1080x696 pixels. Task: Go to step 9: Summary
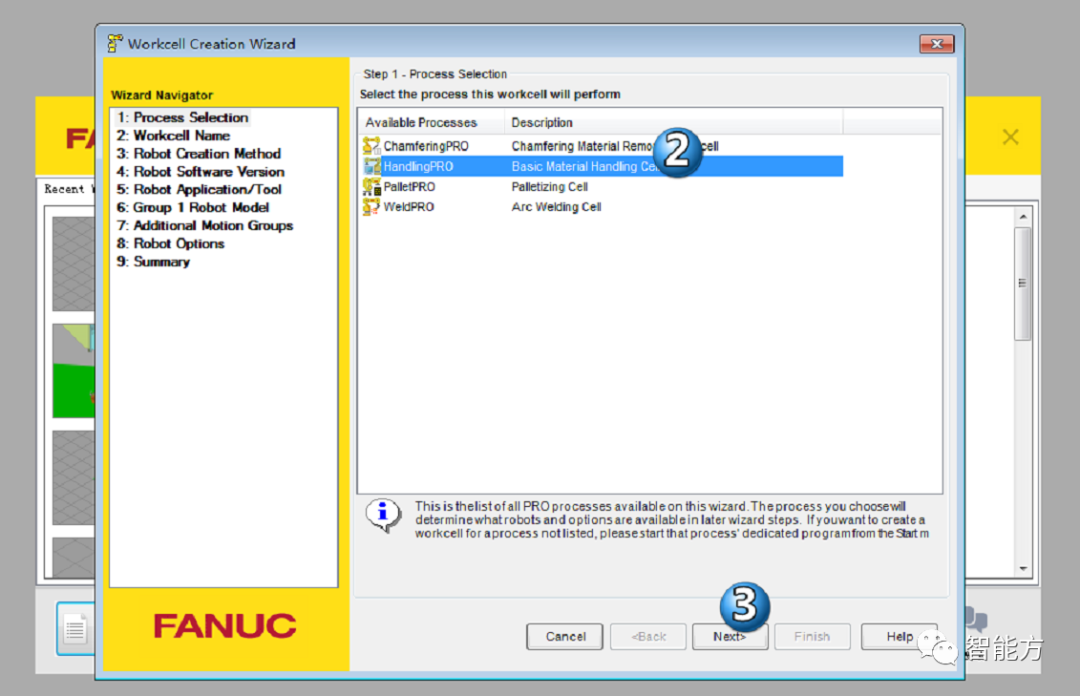[x=153, y=262]
